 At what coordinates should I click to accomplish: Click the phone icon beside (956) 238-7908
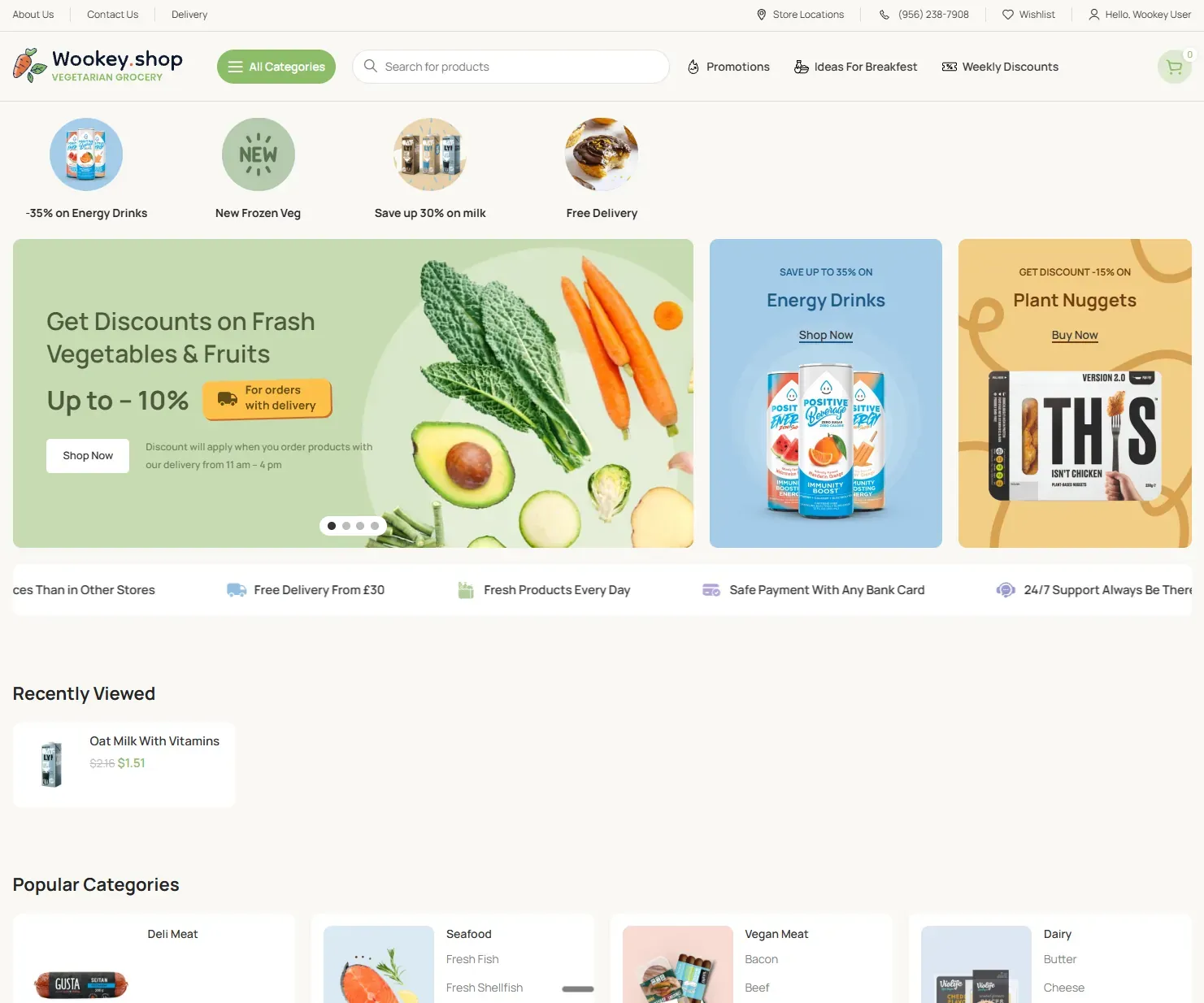885,15
